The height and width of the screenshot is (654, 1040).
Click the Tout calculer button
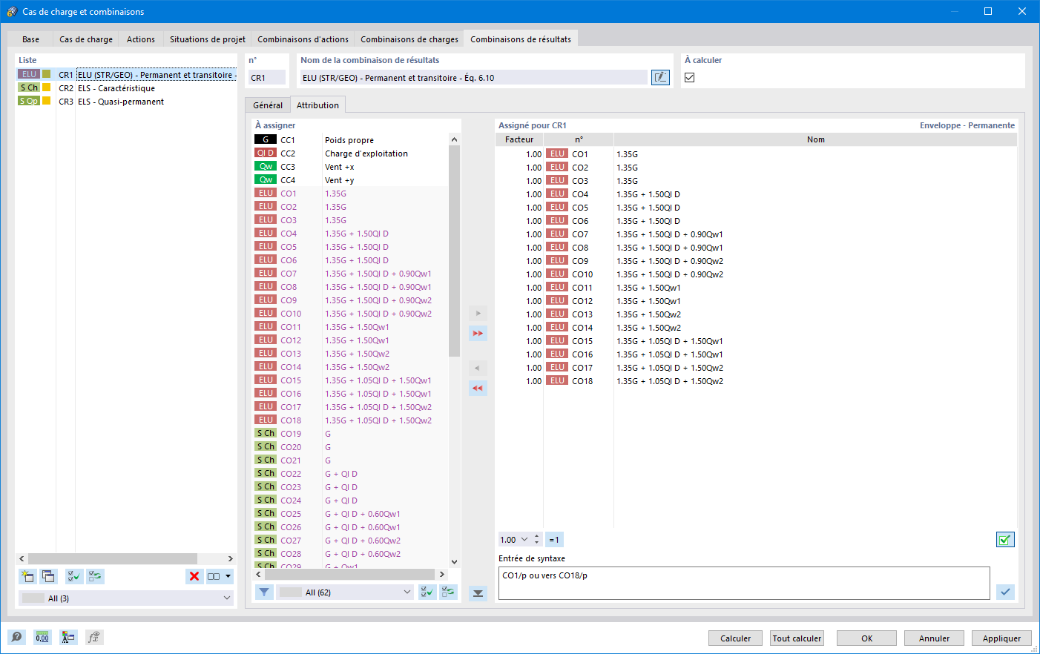click(x=797, y=638)
